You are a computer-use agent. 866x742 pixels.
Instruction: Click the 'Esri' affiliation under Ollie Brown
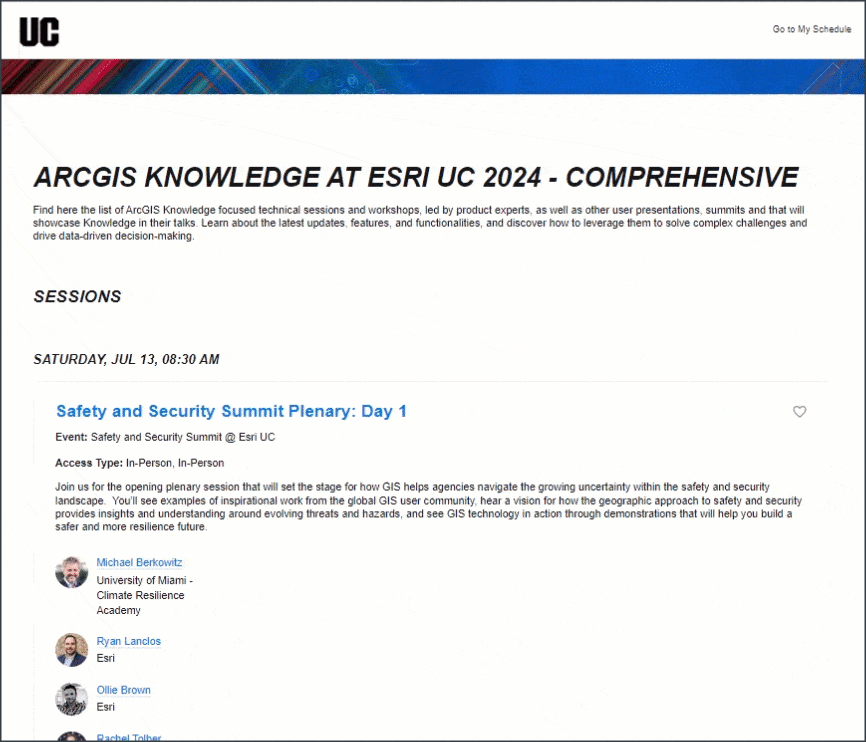click(x=105, y=707)
